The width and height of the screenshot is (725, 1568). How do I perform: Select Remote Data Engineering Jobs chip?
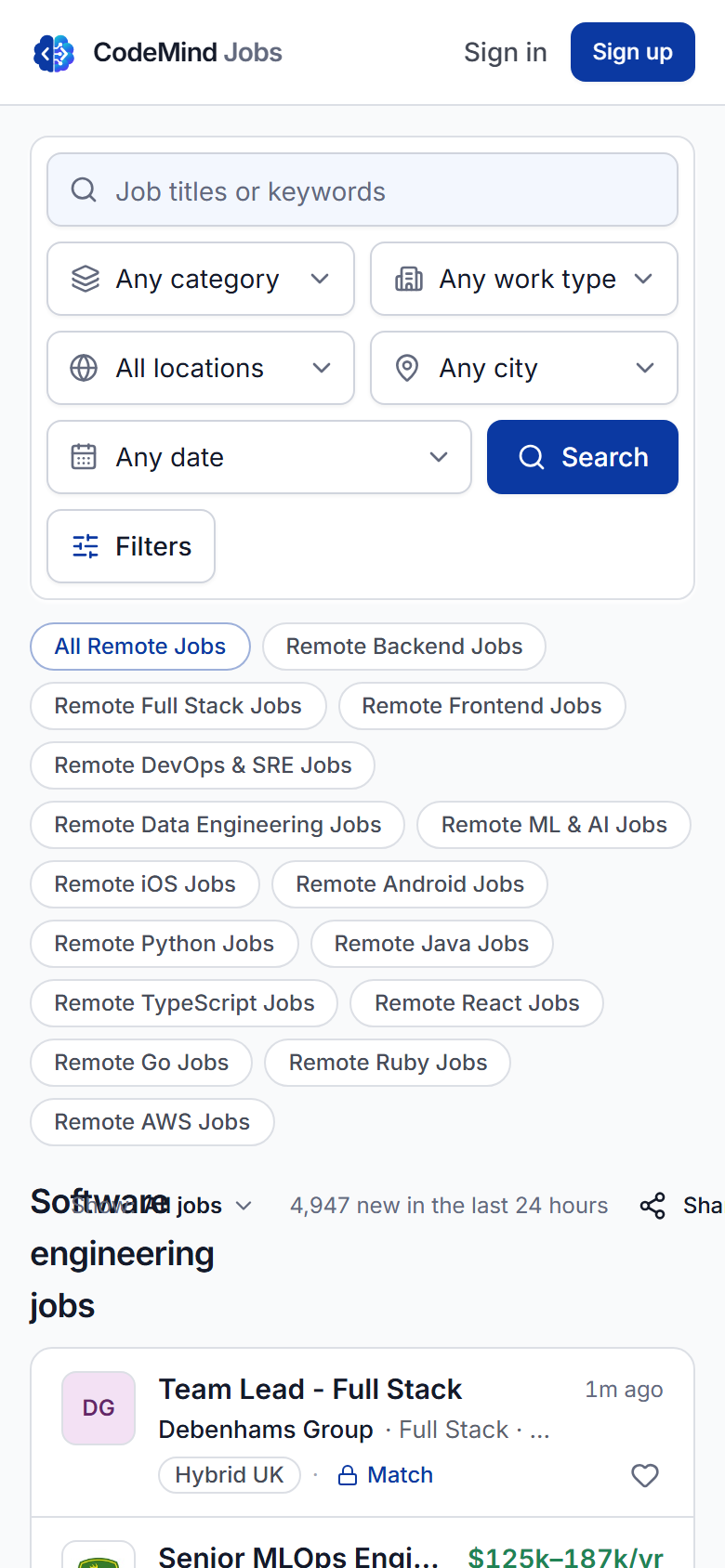[x=217, y=825]
